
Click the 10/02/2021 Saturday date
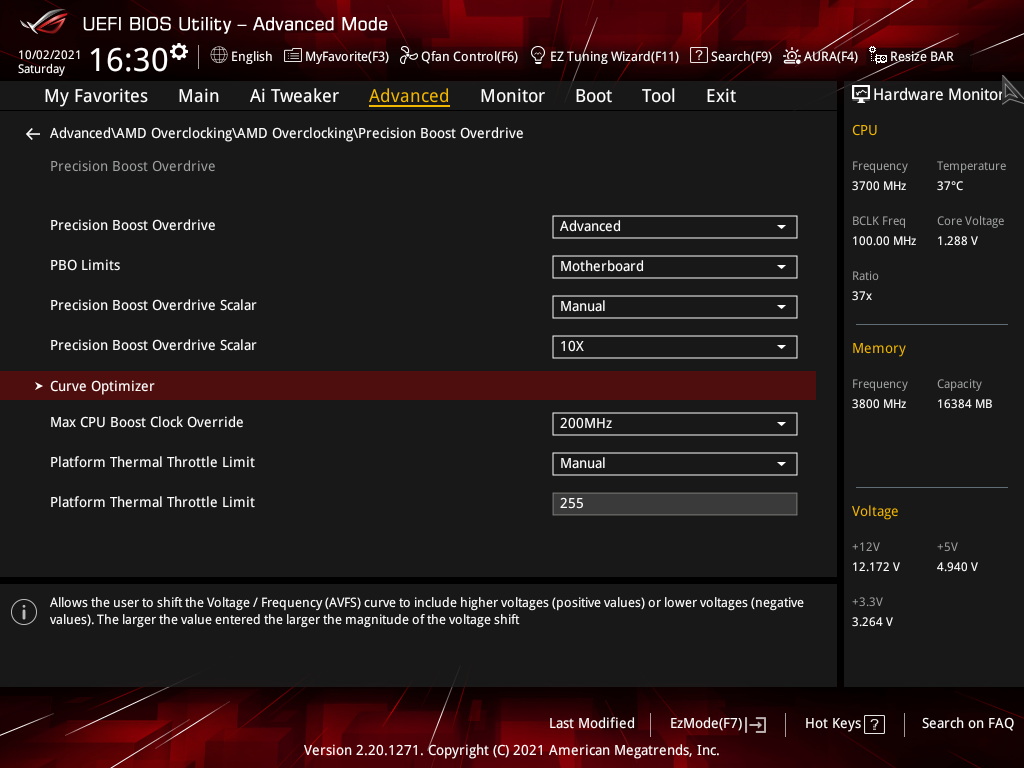[49, 61]
